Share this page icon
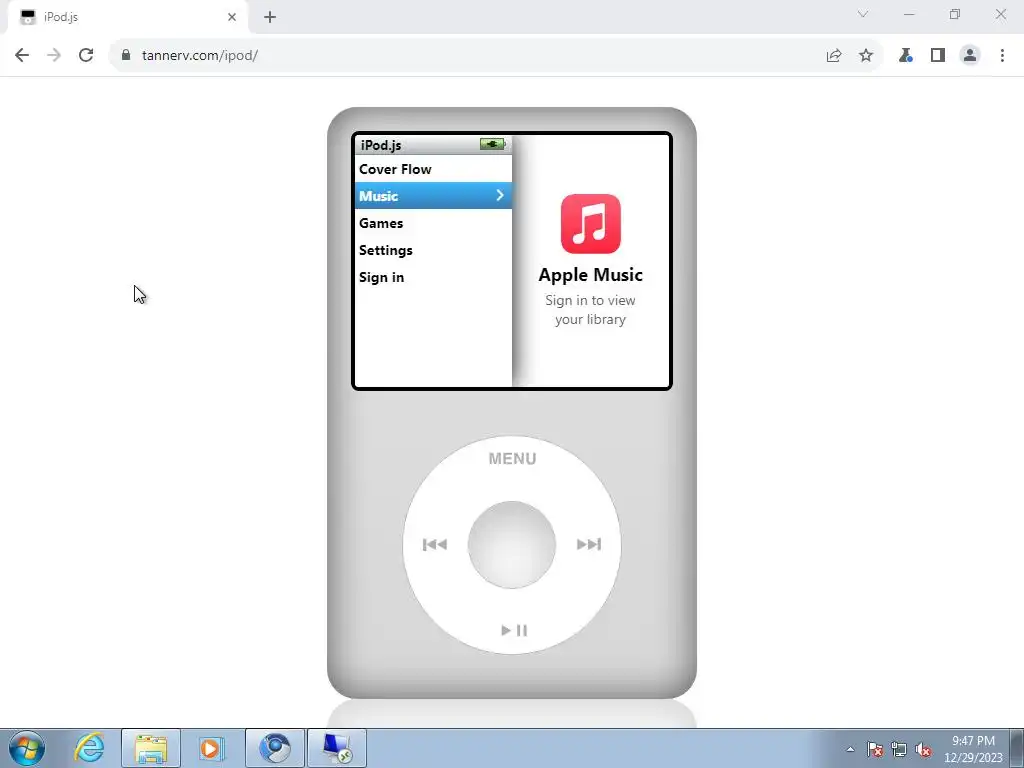Screen dimensions: 1024x768 [x=834, y=56]
